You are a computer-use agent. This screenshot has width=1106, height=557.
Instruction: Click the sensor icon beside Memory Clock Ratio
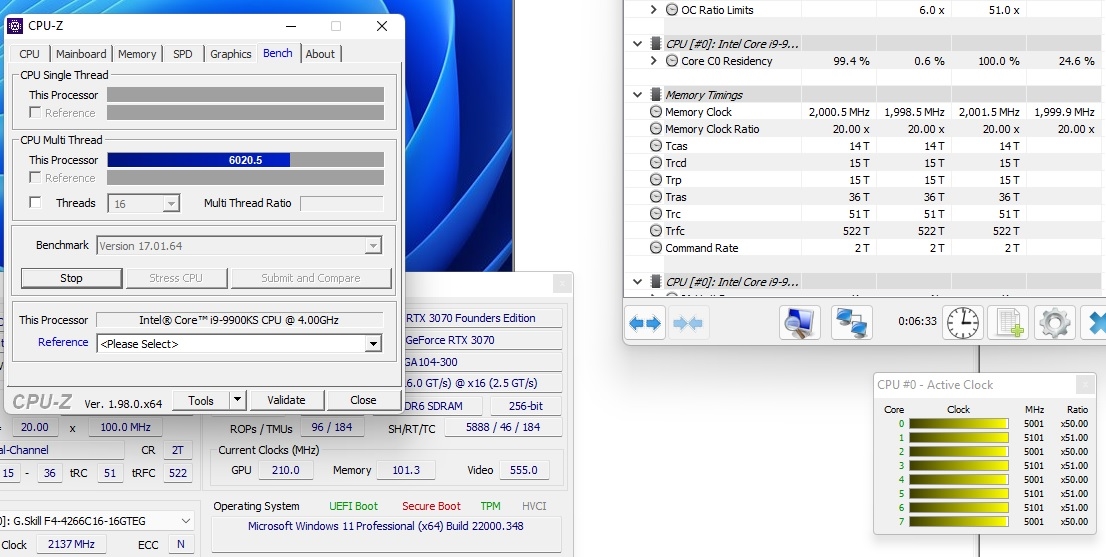tap(655, 129)
